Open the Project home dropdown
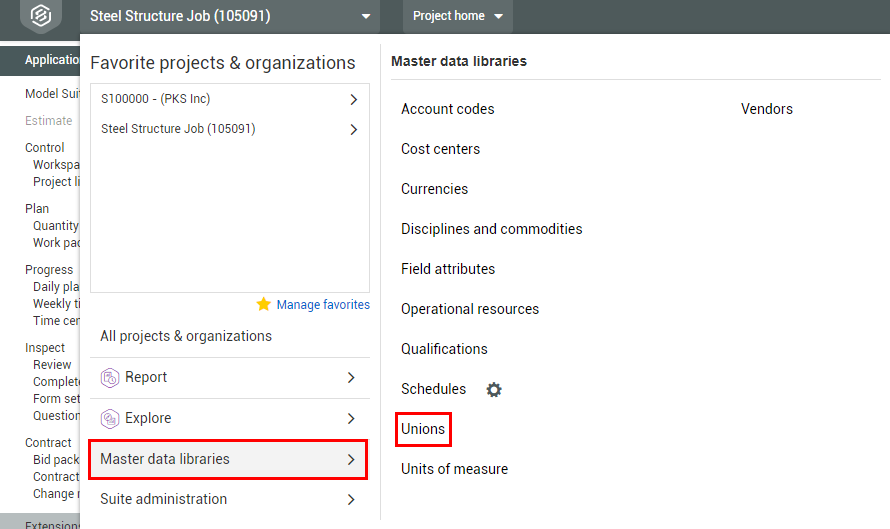The image size is (890, 529). click(459, 17)
